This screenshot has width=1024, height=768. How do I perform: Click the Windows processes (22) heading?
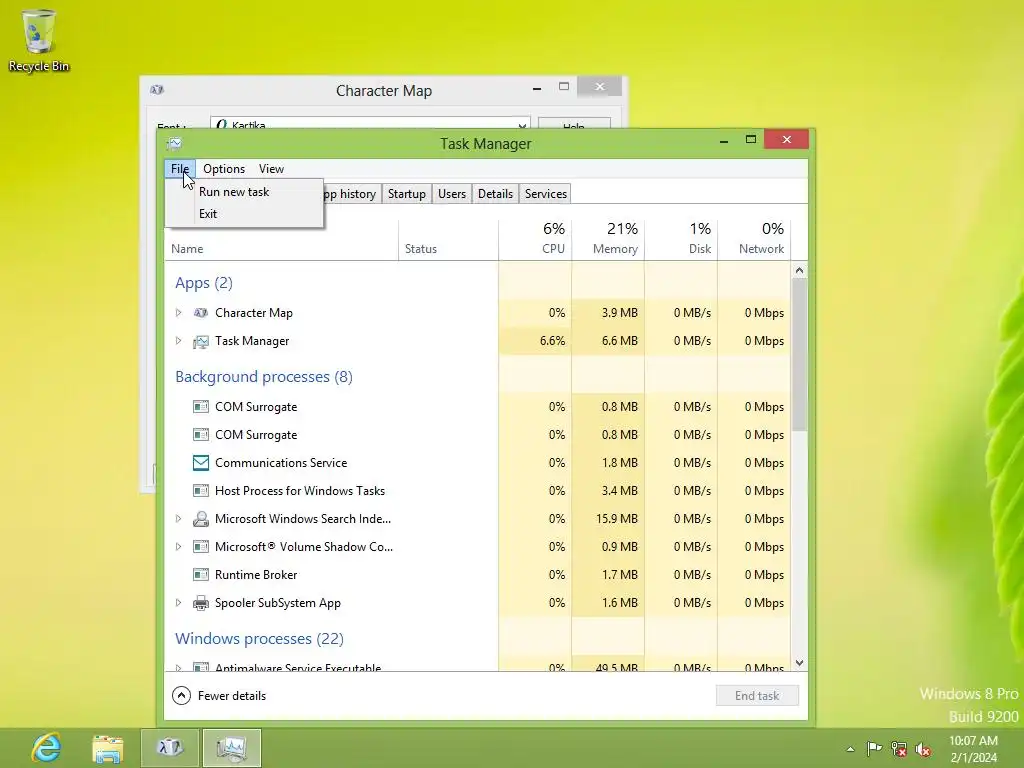tap(259, 639)
